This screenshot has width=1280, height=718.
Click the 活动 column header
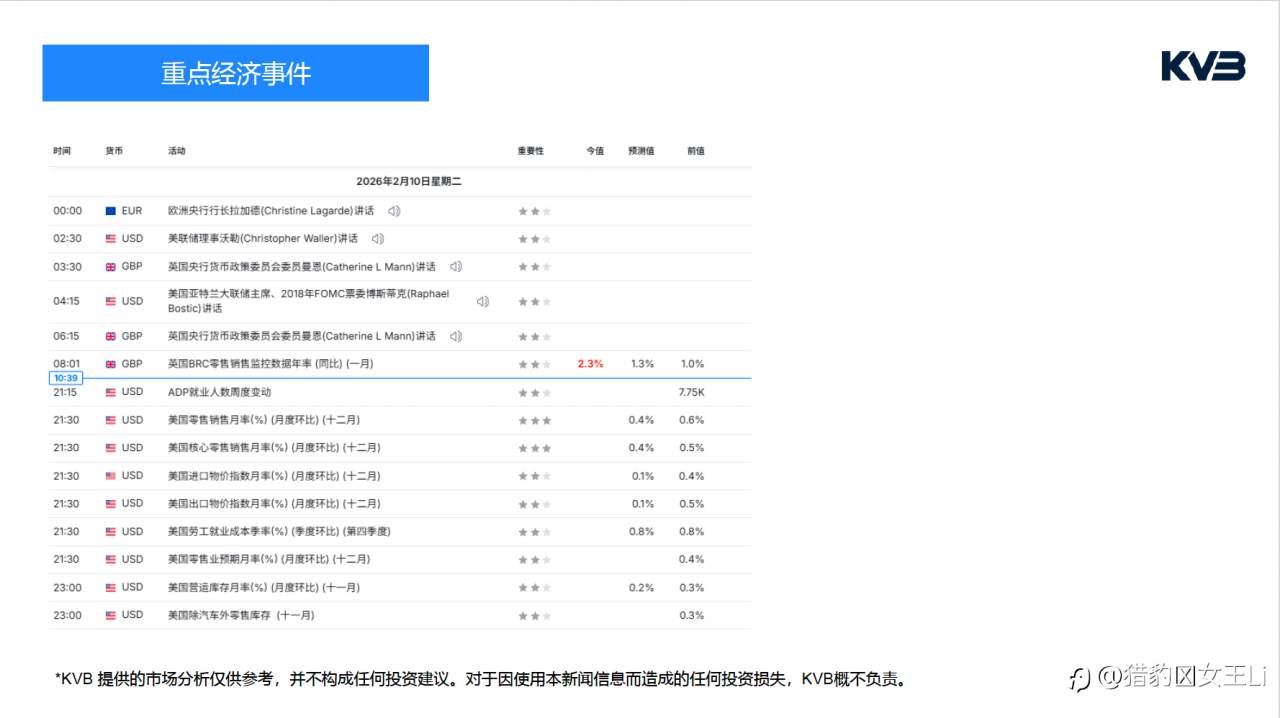[x=176, y=150]
